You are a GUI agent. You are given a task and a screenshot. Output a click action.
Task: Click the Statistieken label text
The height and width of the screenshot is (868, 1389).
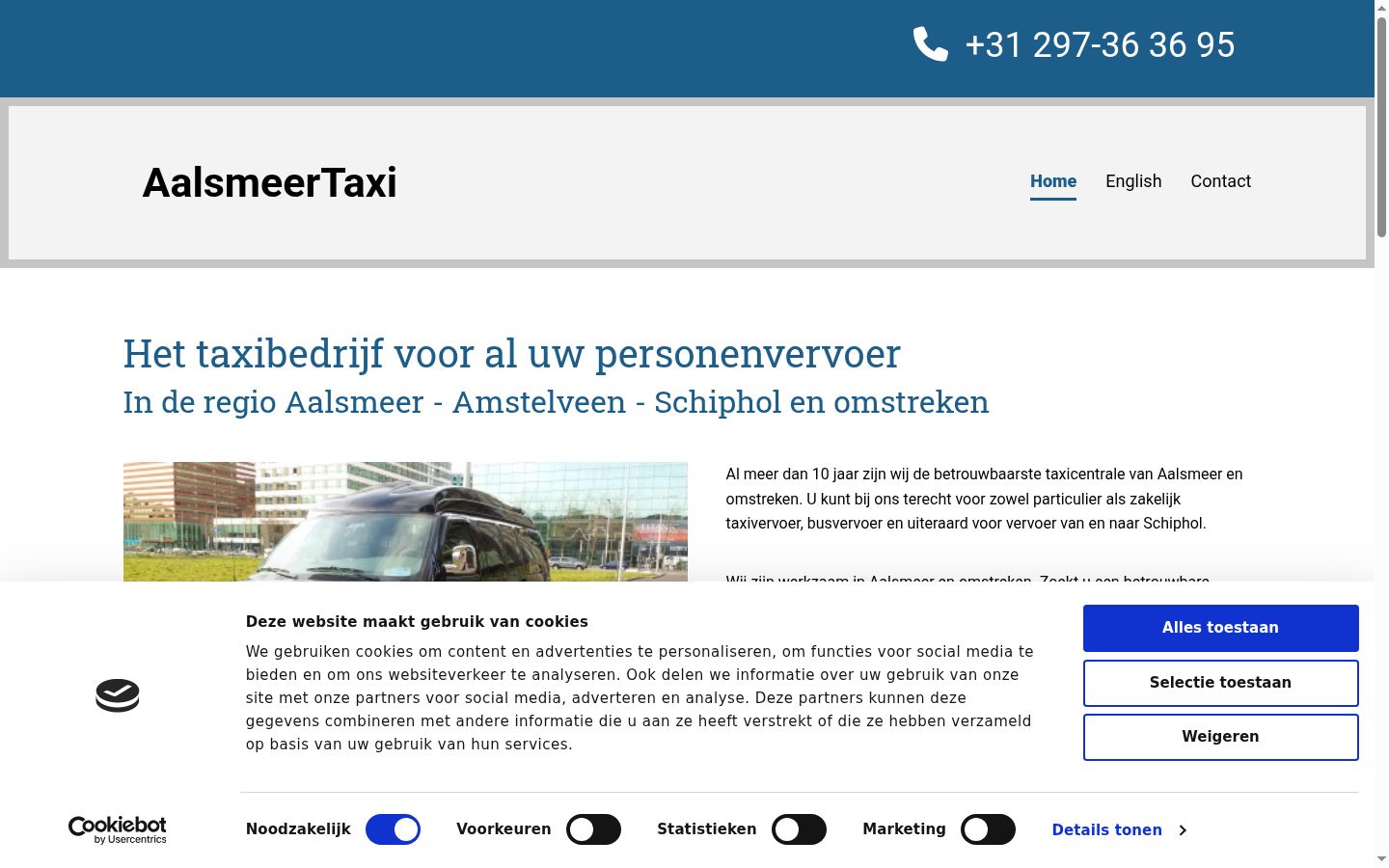pyautogui.click(x=706, y=829)
